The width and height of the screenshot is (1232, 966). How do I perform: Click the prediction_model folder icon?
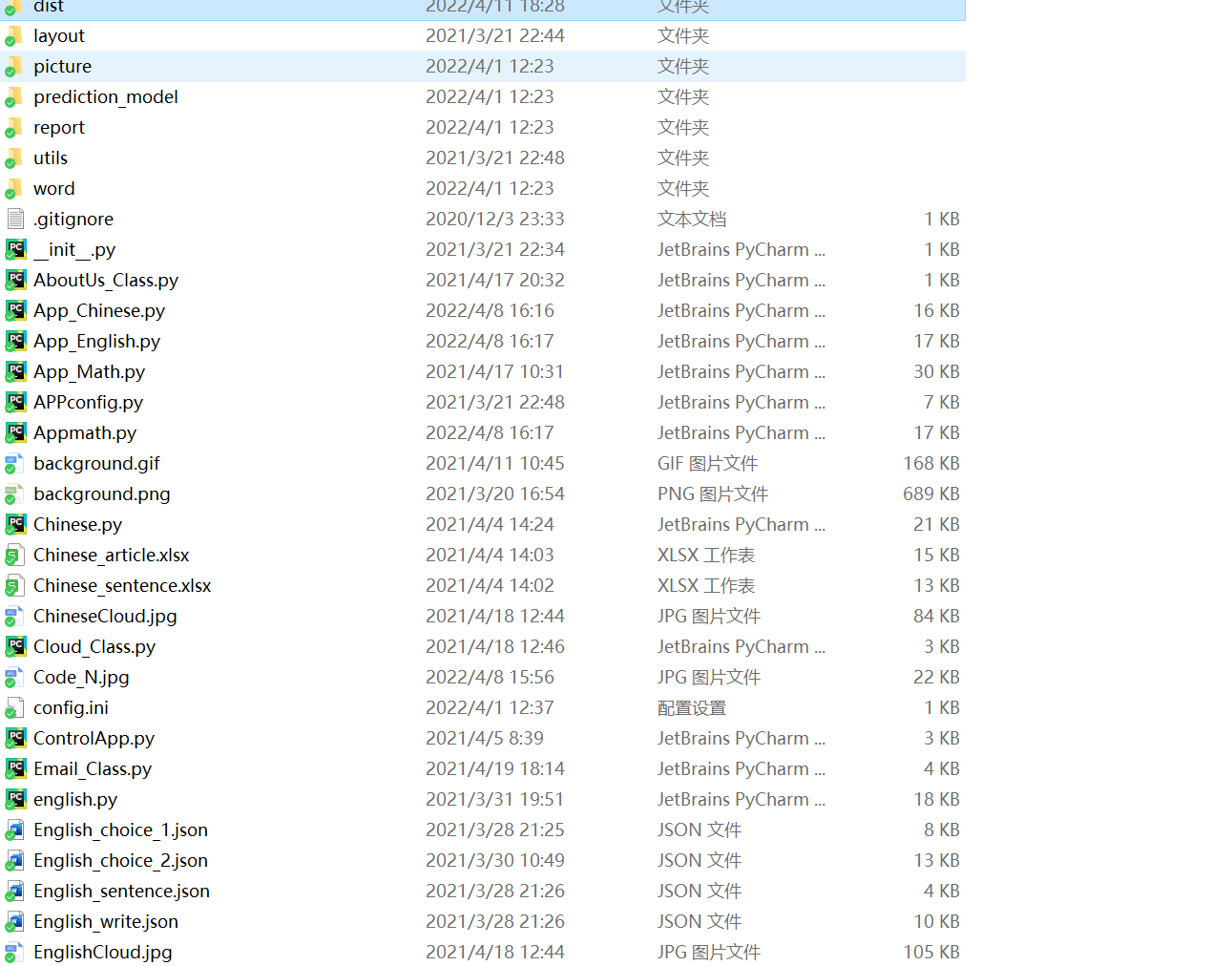pyautogui.click(x=14, y=97)
